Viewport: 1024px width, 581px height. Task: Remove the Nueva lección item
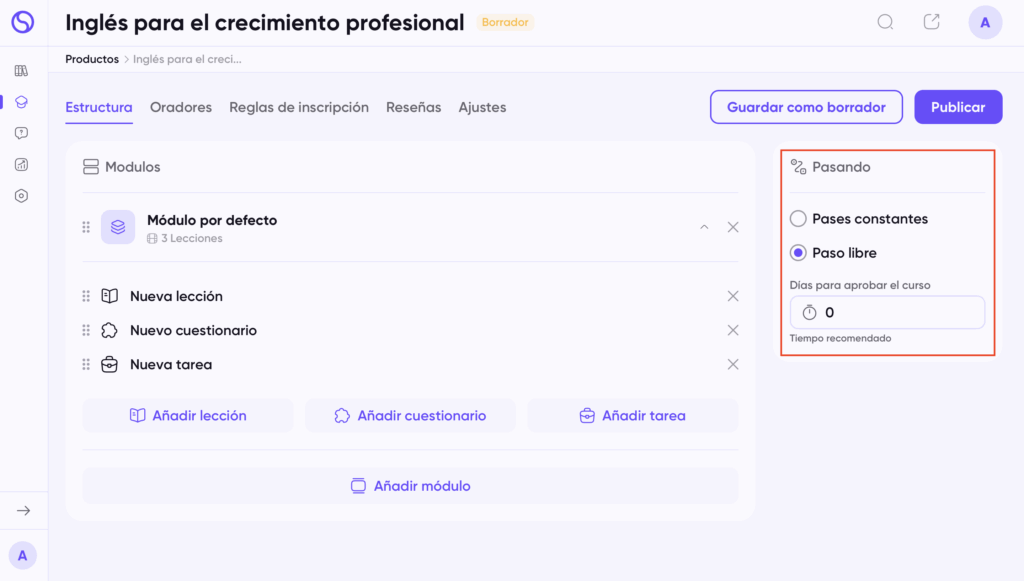pyautogui.click(x=733, y=296)
